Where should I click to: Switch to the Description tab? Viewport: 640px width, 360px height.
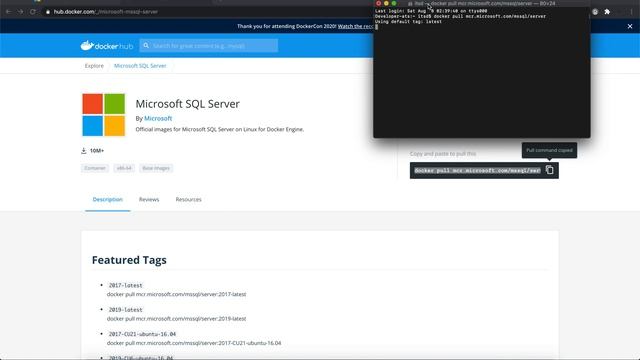coord(108,200)
